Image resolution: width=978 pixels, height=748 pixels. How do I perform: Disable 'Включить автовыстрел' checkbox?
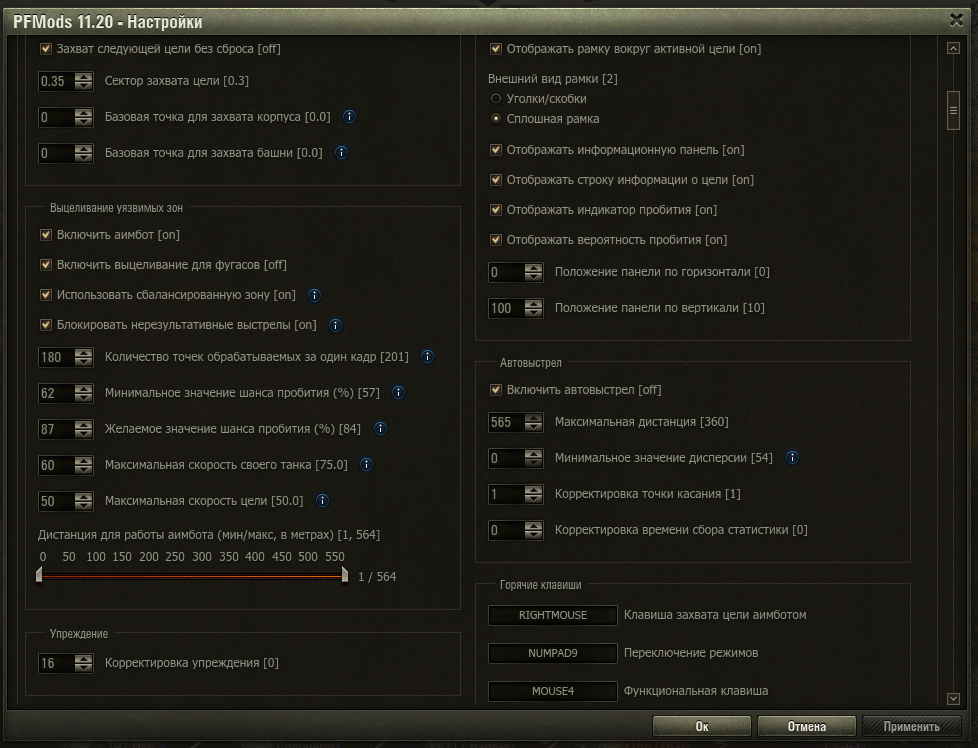point(495,390)
